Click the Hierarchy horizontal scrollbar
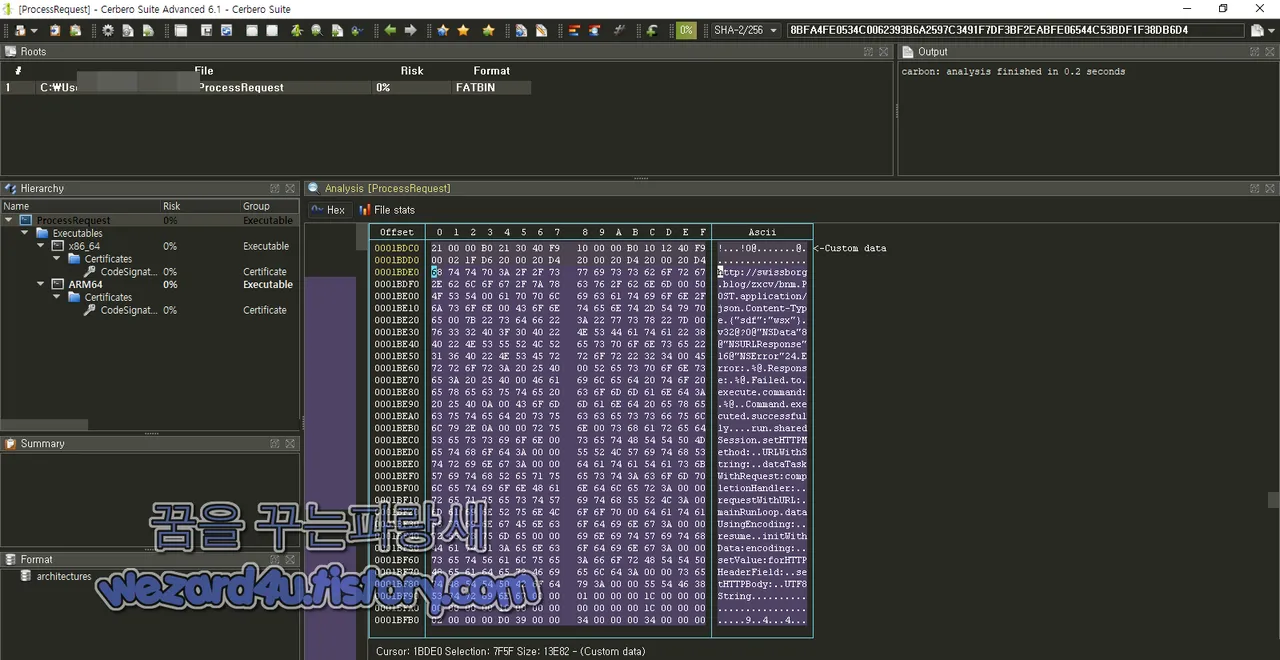The image size is (1280, 660). 45,425
